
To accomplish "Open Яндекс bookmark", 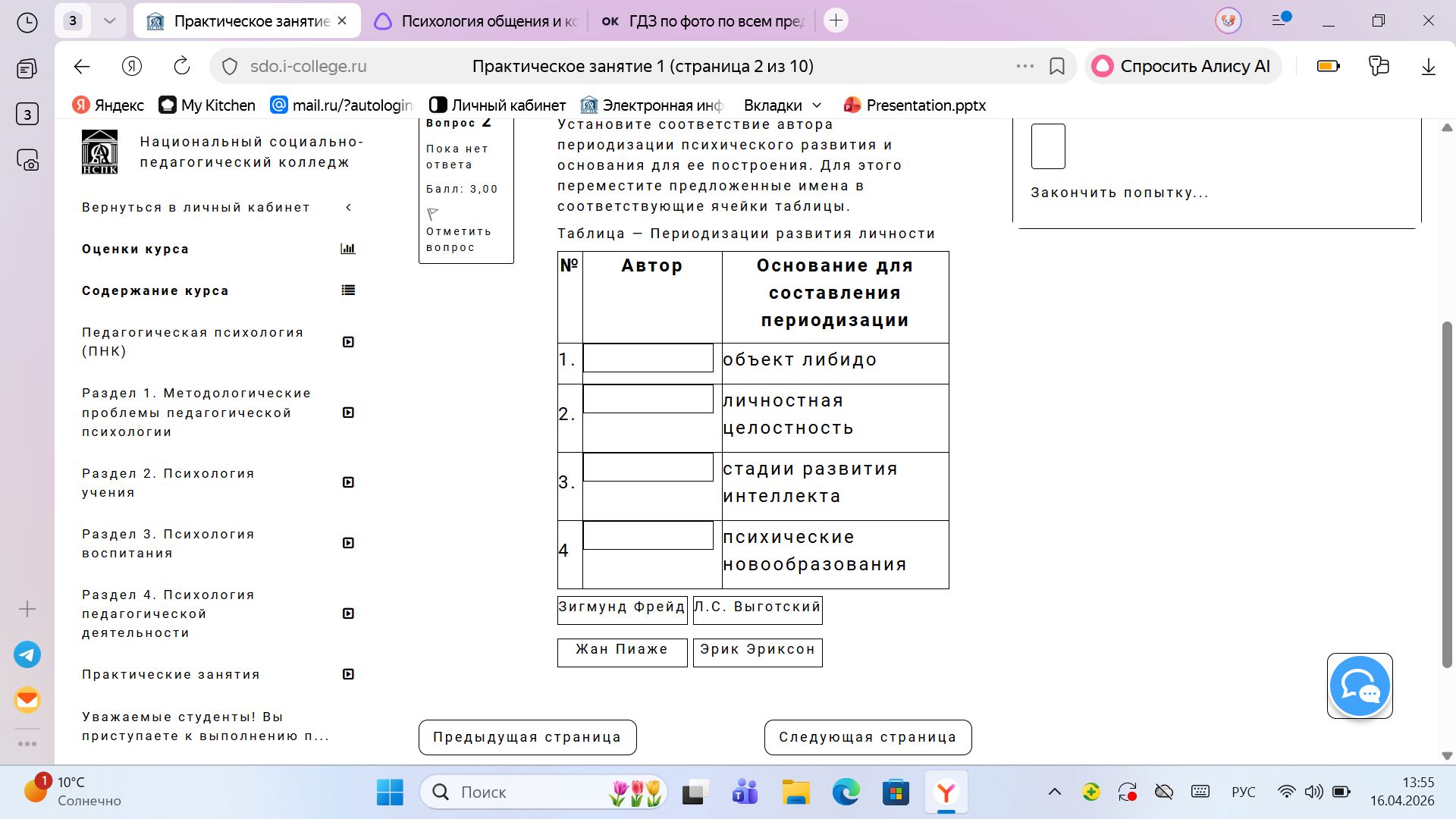I will click(108, 105).
